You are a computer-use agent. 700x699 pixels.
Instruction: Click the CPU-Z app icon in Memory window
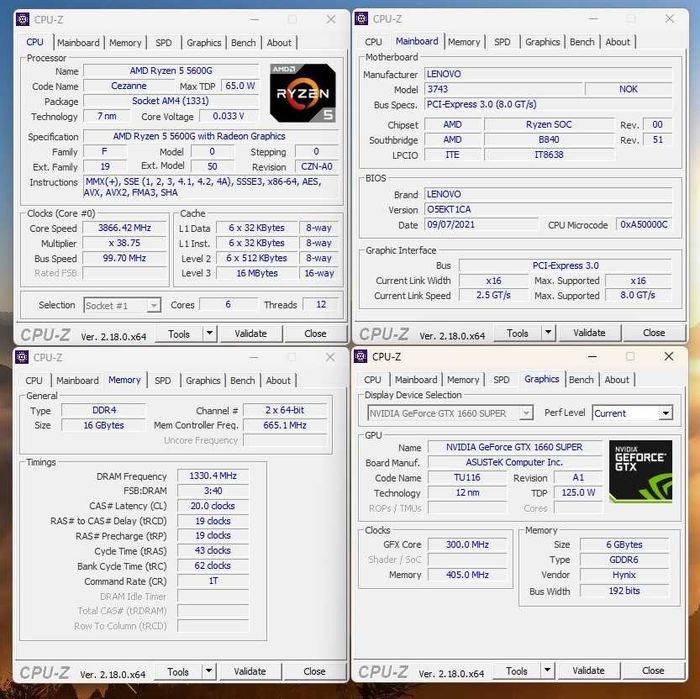click(x=22, y=357)
